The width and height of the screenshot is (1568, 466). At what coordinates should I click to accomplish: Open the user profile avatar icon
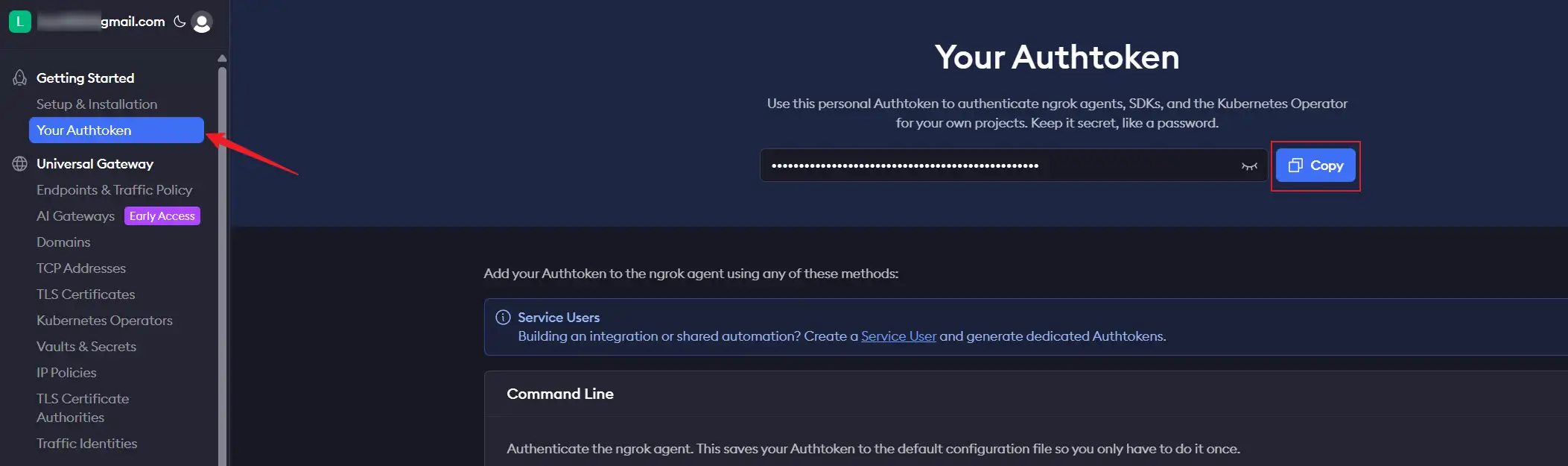coord(201,22)
